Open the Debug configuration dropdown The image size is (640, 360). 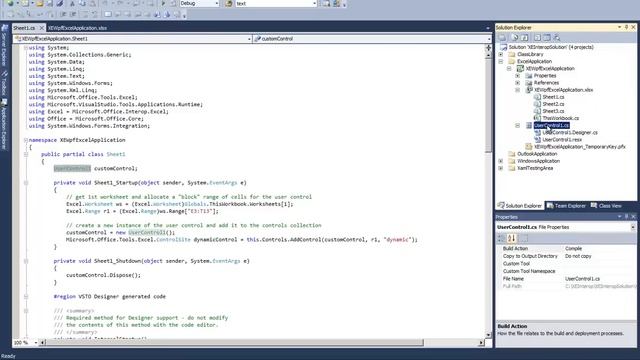point(217,3)
